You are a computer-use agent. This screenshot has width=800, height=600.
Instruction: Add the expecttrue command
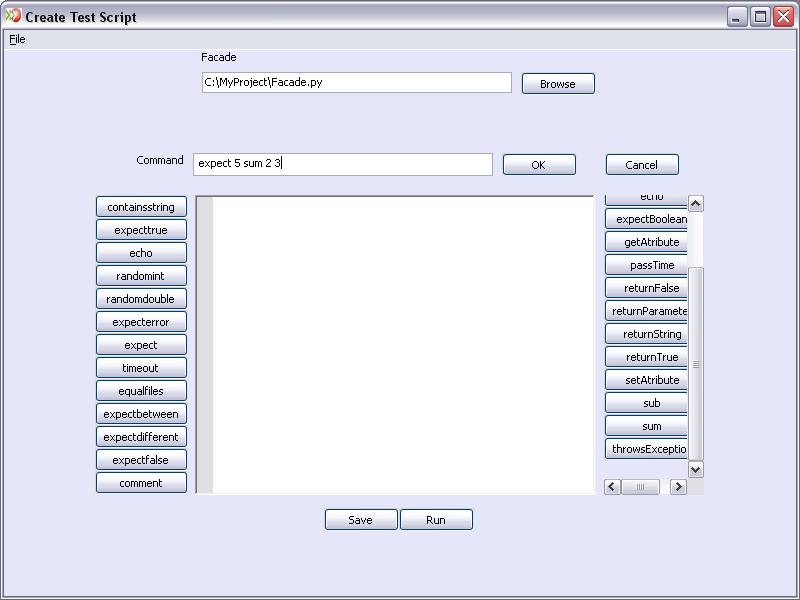click(x=141, y=230)
